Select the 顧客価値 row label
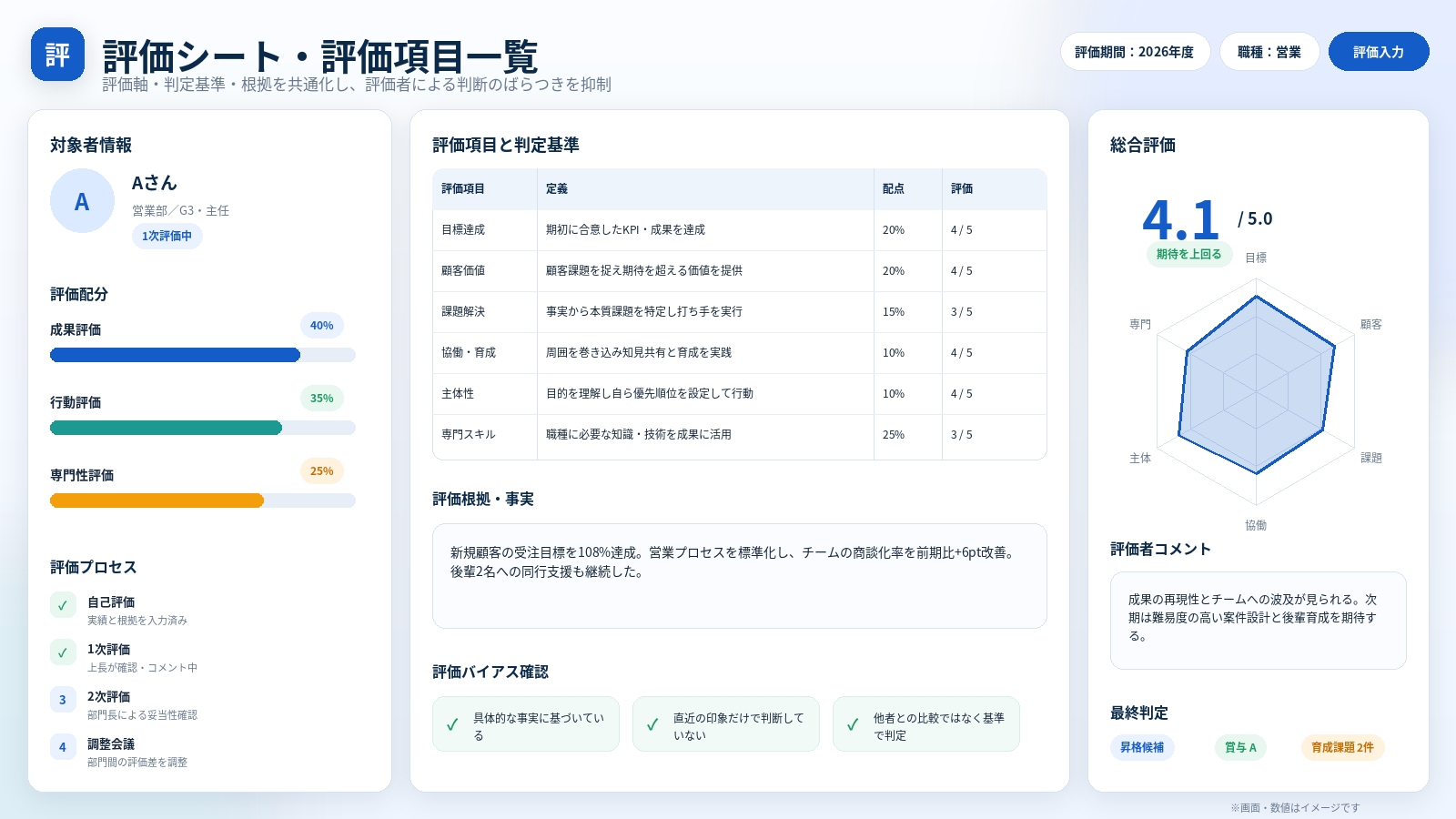The image size is (1456, 819). coord(463,271)
